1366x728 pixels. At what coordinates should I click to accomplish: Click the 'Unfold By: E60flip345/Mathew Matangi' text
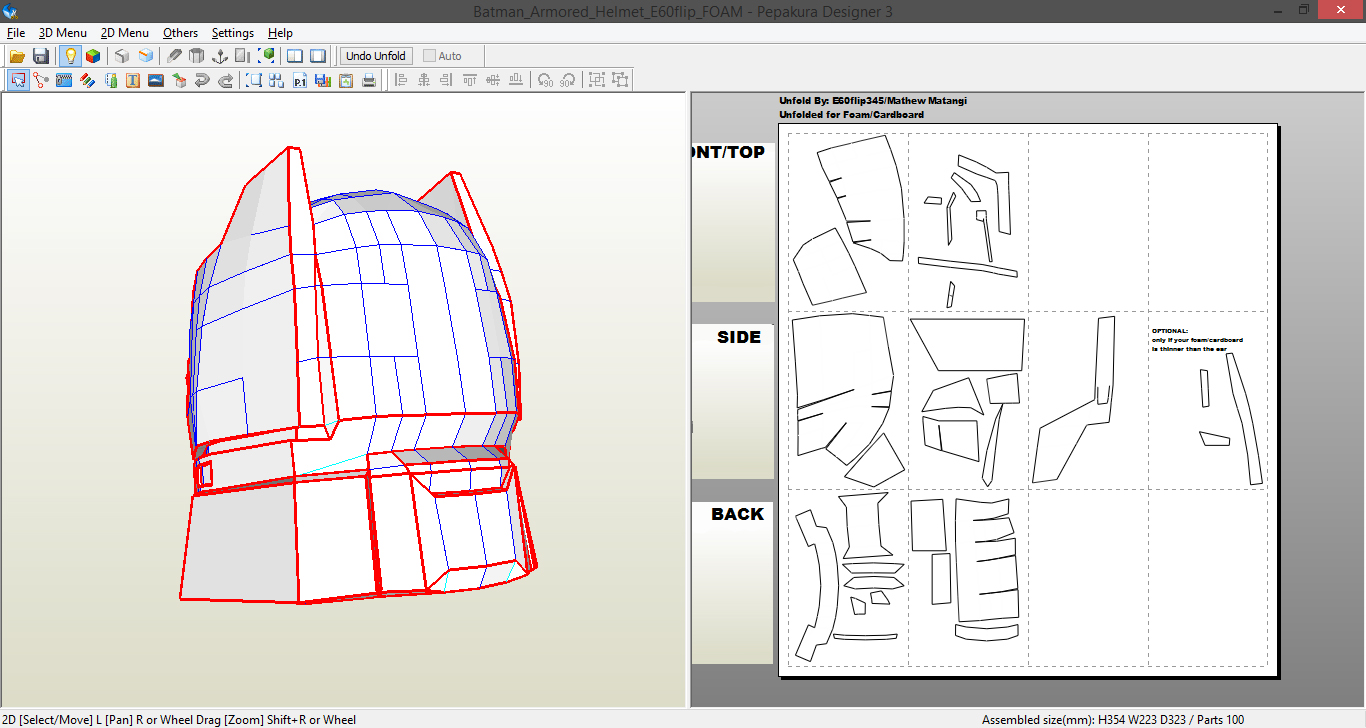(x=873, y=100)
